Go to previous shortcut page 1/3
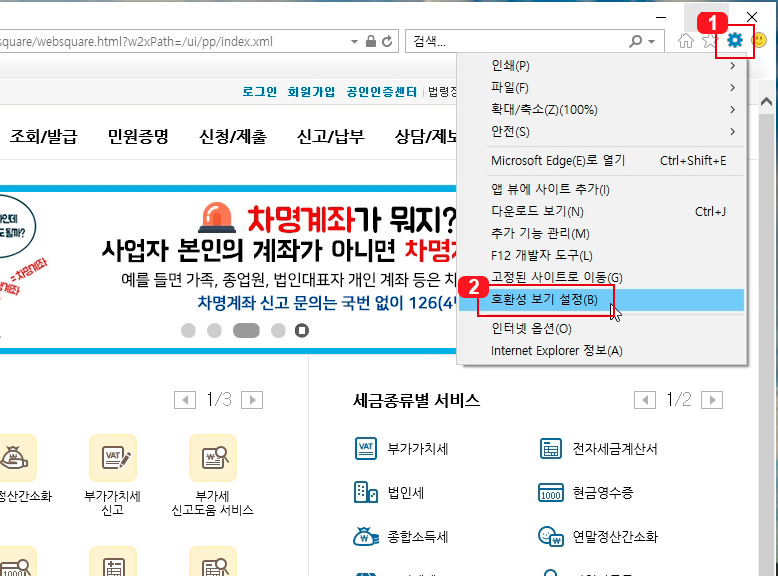 click(185, 400)
